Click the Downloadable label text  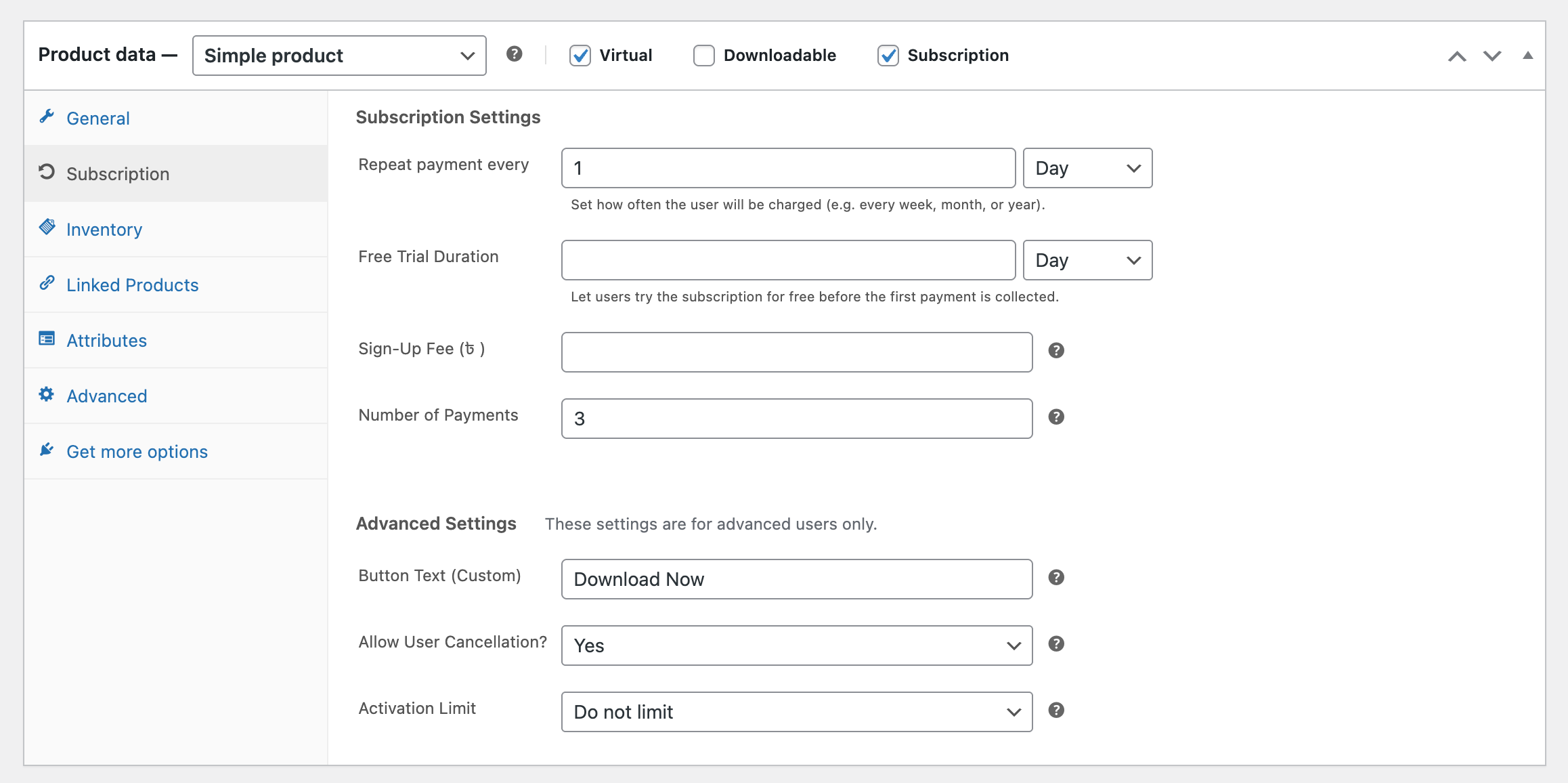[780, 56]
